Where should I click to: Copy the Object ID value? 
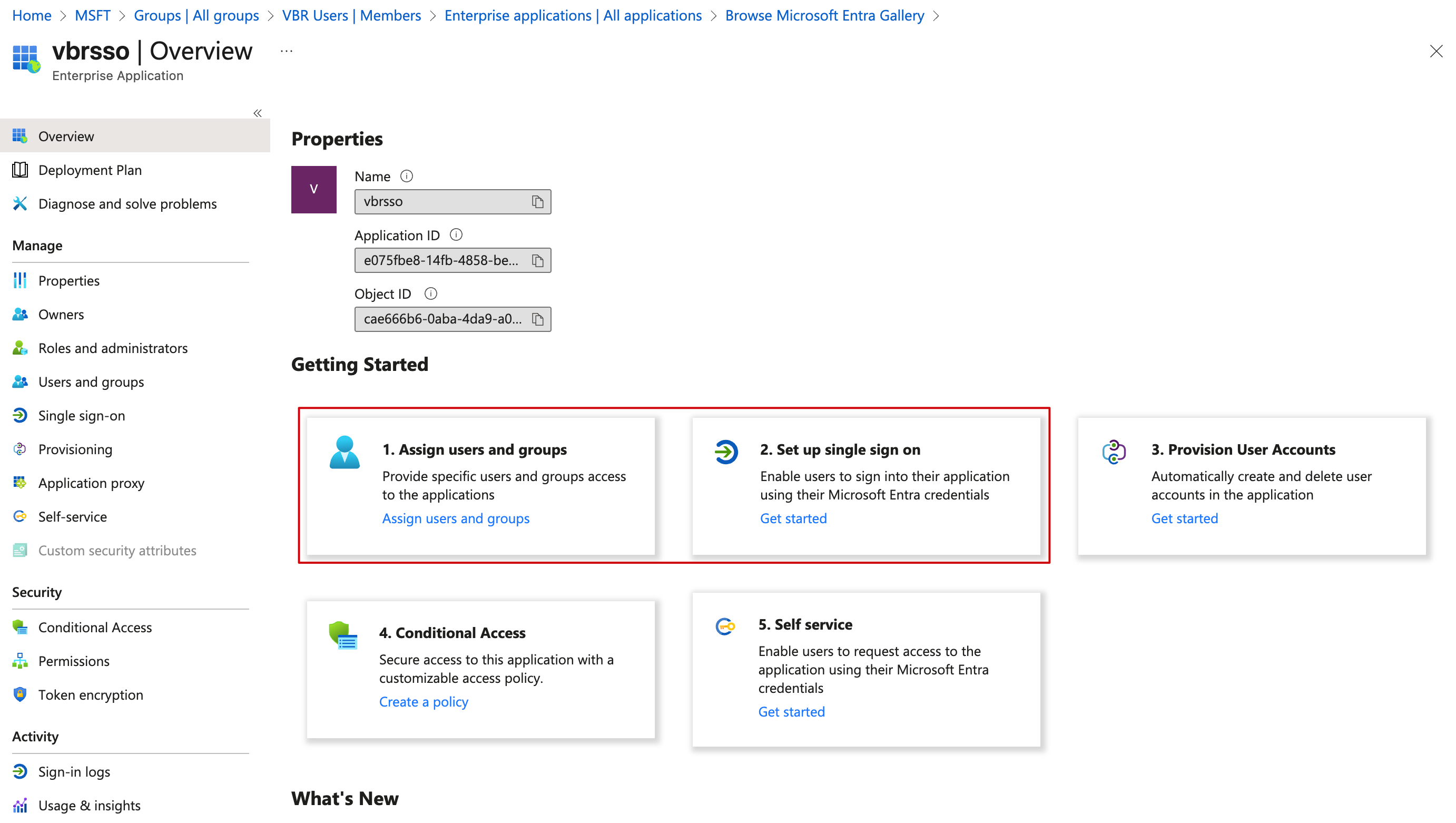coord(537,319)
